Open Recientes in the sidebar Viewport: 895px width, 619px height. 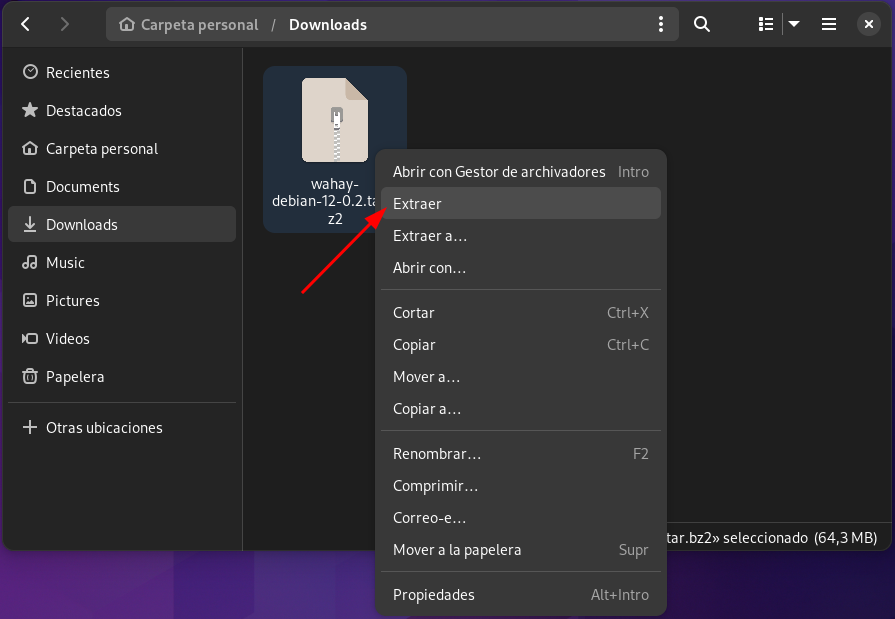pos(77,73)
